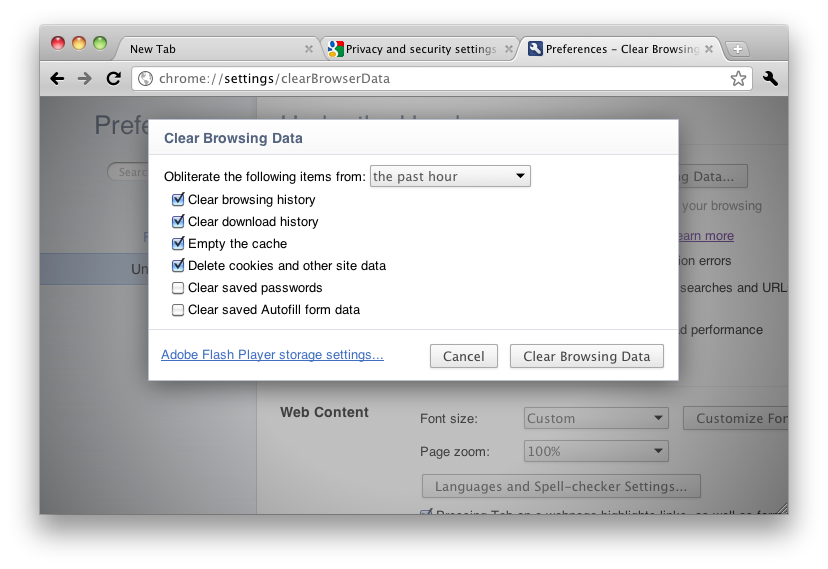Reload the page with refresh icon
The width and height of the screenshot is (828, 569).
[113, 79]
